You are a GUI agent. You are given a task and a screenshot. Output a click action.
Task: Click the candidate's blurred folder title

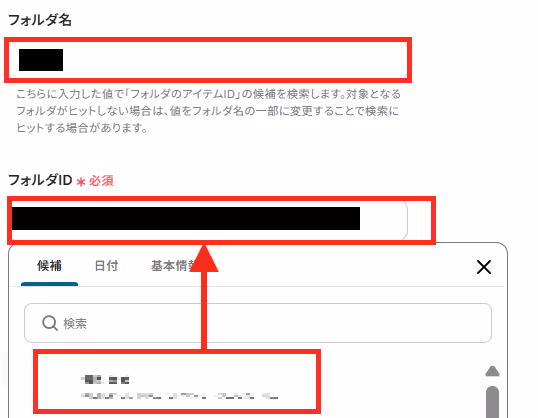pyautogui.click(x=105, y=380)
